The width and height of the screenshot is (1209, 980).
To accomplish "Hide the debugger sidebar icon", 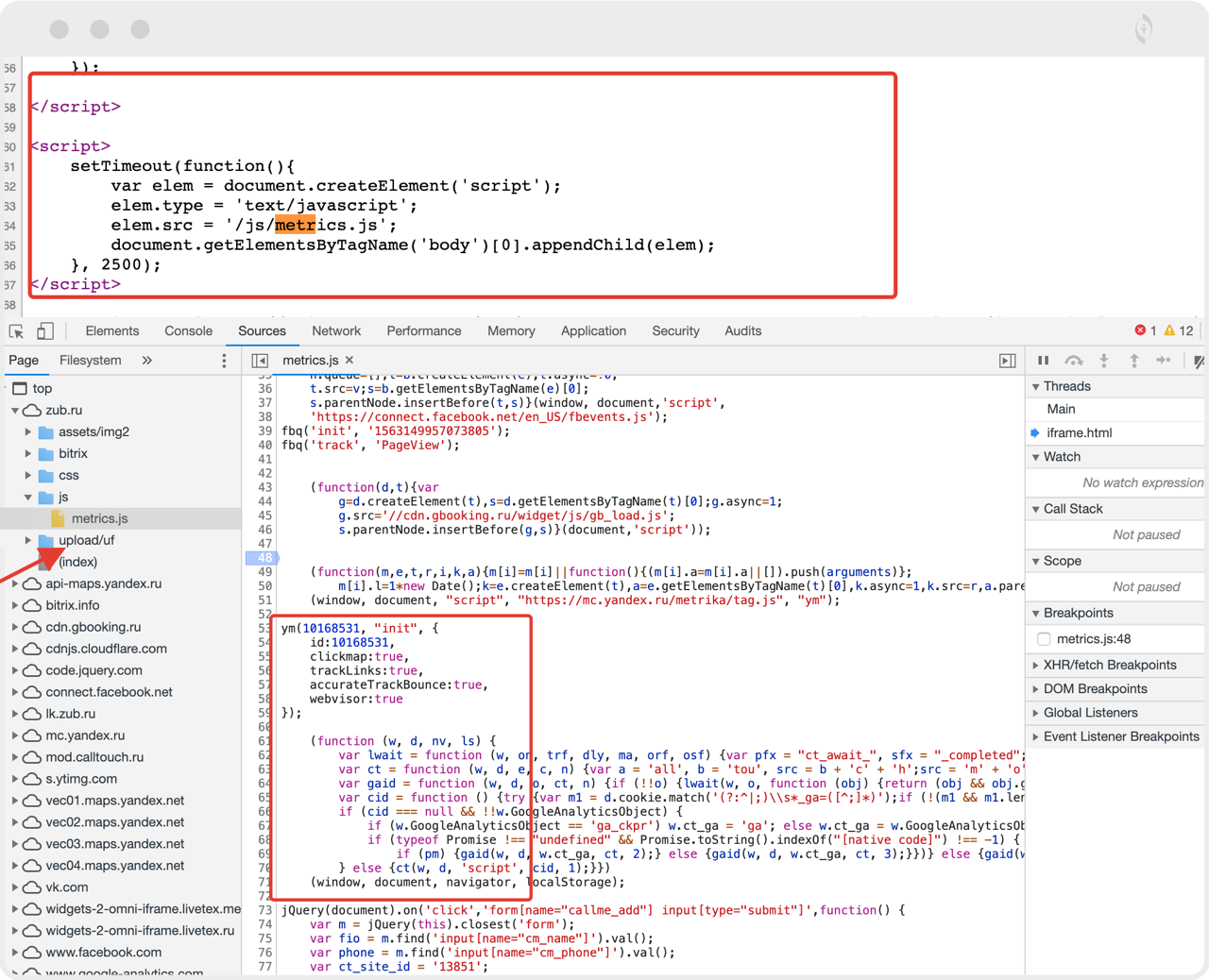I will click(1008, 361).
